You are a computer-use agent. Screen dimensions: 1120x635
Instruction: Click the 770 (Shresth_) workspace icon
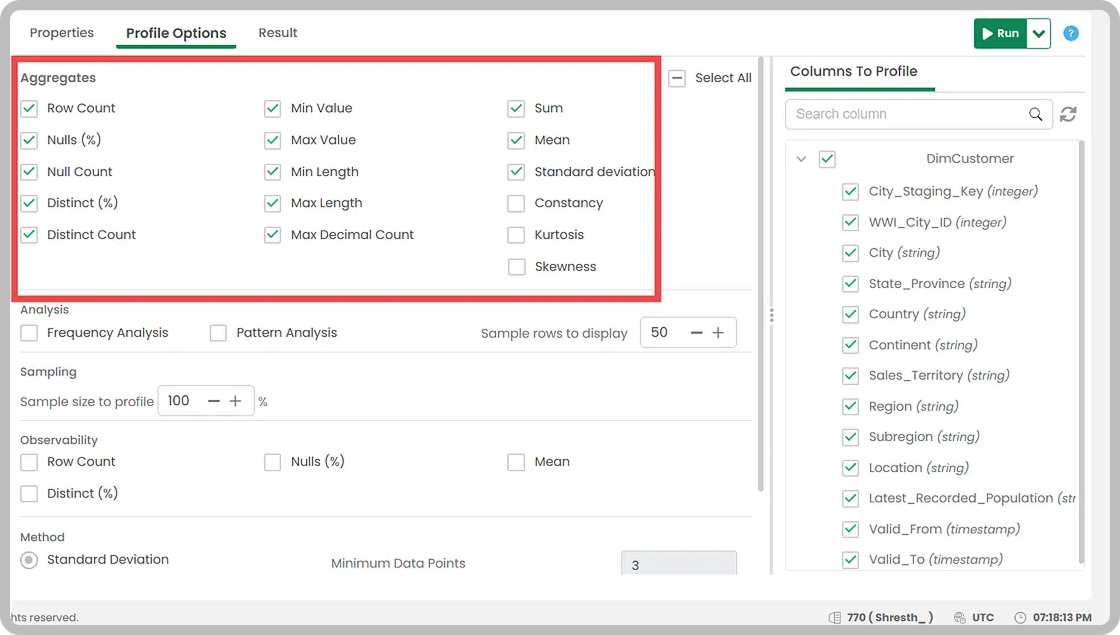(x=834, y=617)
